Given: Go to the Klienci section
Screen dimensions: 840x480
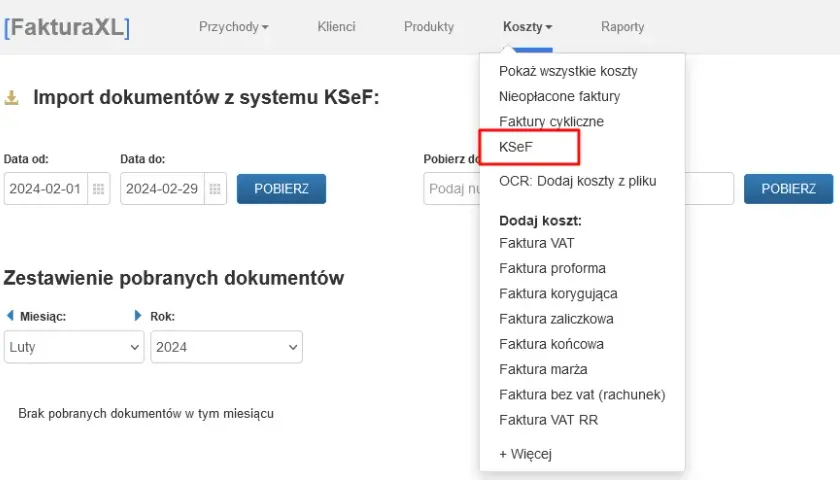Looking at the screenshot, I should 336,27.
